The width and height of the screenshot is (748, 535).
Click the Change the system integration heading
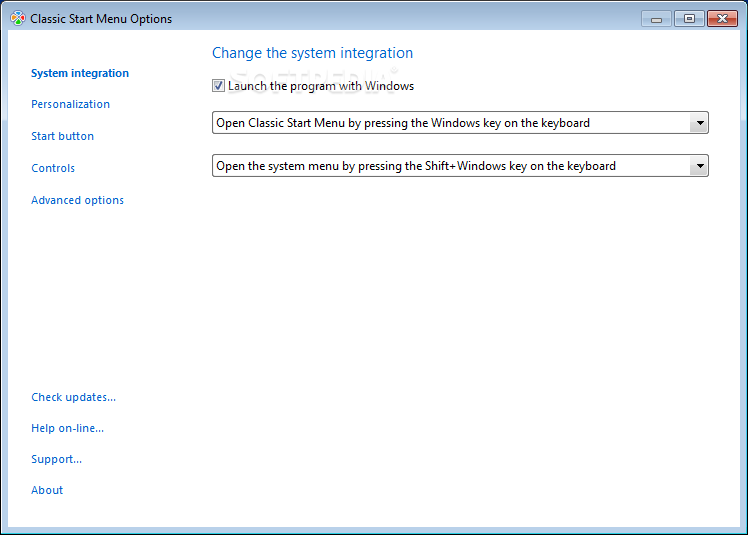(x=312, y=53)
